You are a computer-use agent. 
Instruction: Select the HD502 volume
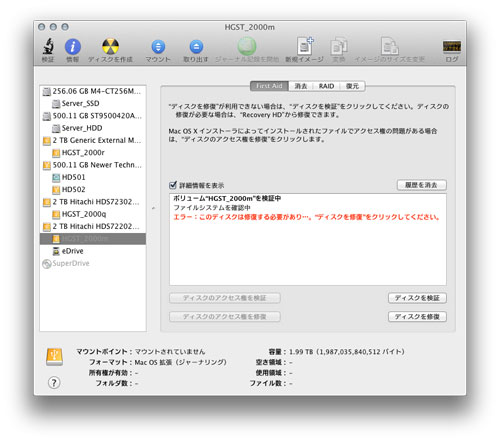93,189
